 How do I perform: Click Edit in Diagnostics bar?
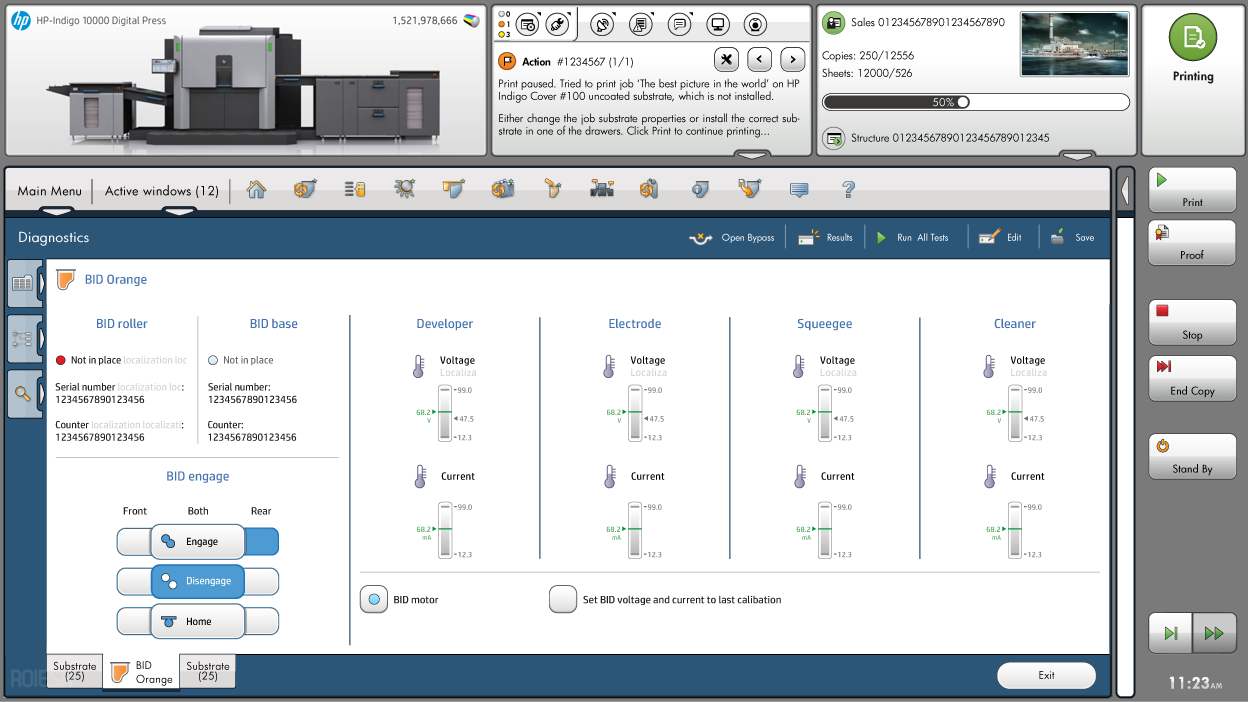(1000, 238)
